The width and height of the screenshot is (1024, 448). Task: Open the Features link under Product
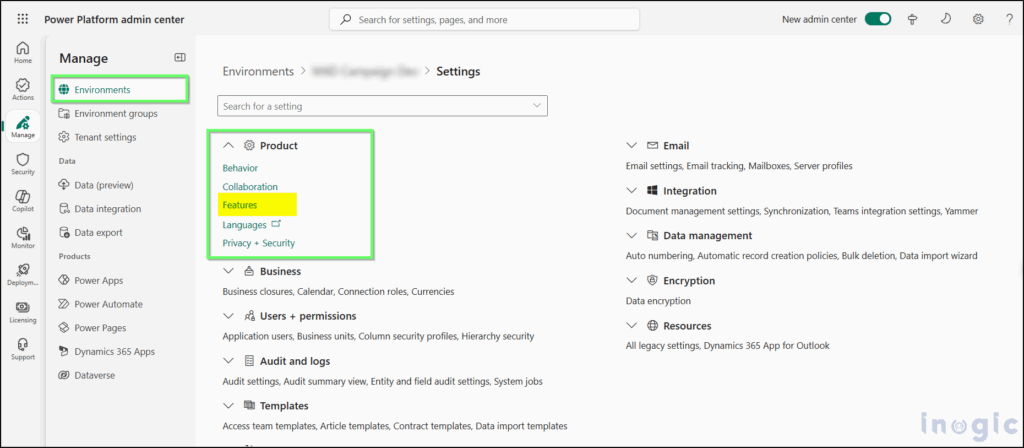click(240, 205)
